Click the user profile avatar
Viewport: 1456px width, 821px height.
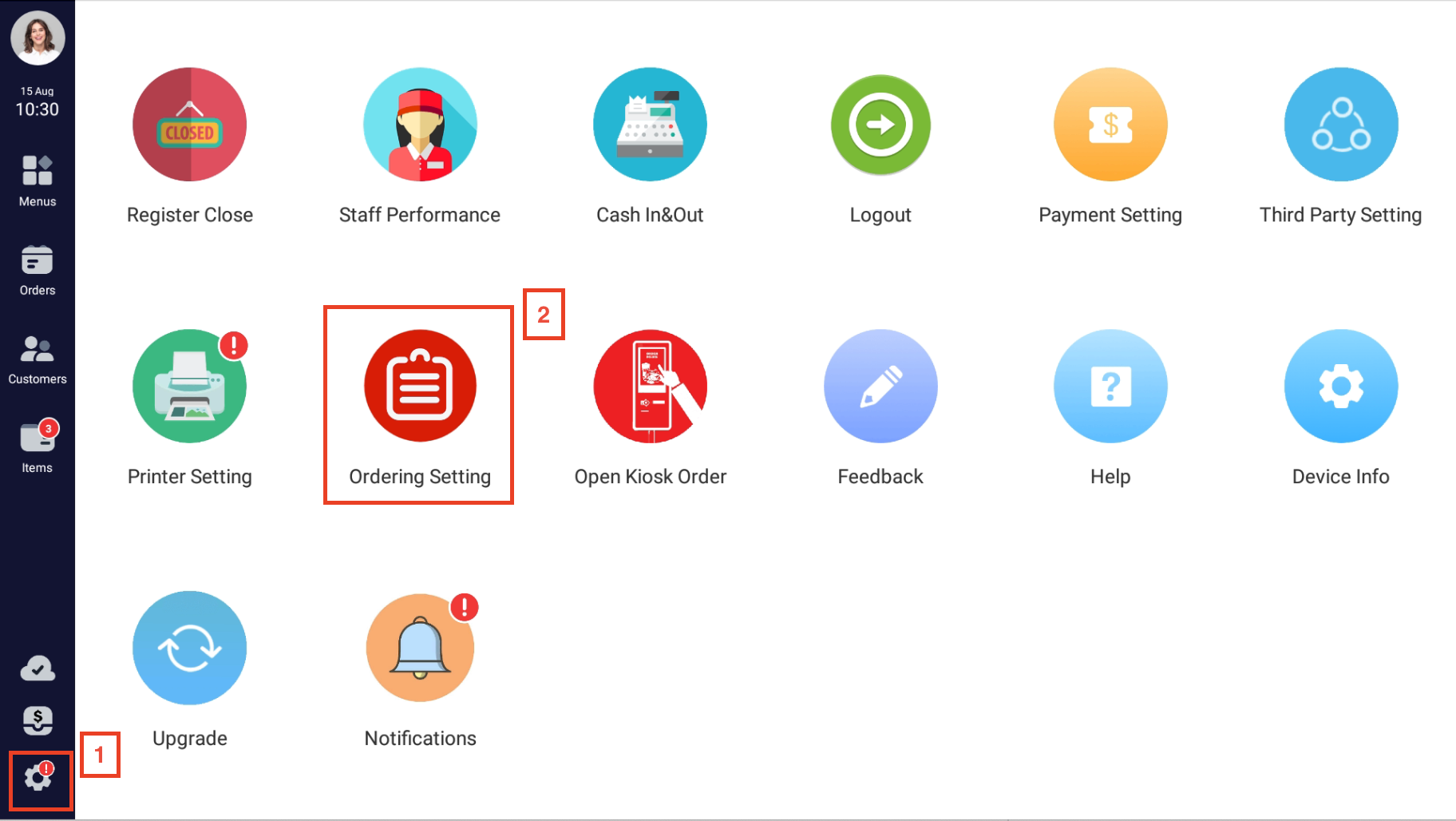[38, 38]
